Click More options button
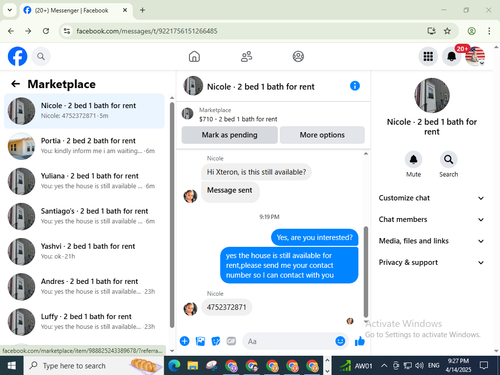 point(322,135)
